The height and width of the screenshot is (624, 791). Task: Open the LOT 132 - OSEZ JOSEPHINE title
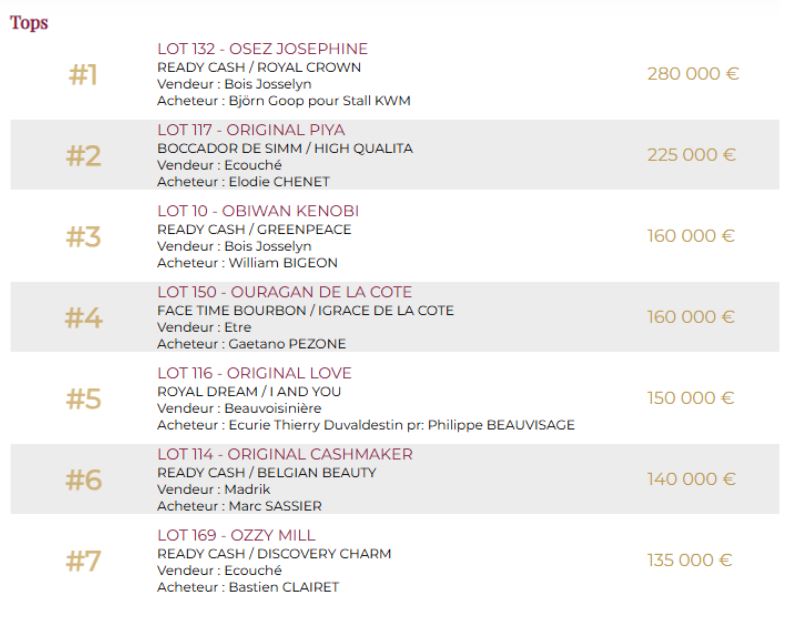coord(262,49)
